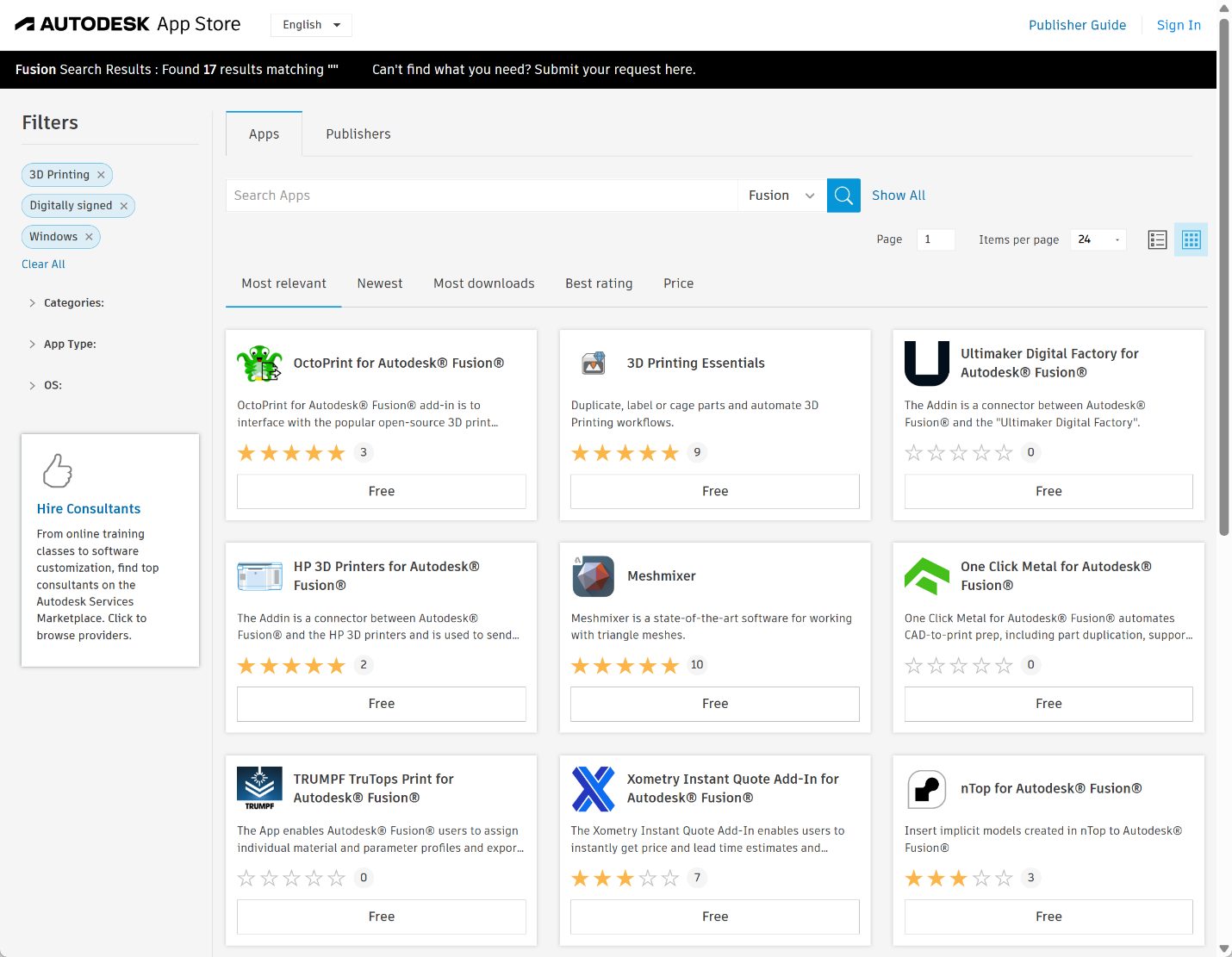The image size is (1232, 957).
Task: Click the Hire Consultants thumbs-up icon
Action: tap(58, 470)
